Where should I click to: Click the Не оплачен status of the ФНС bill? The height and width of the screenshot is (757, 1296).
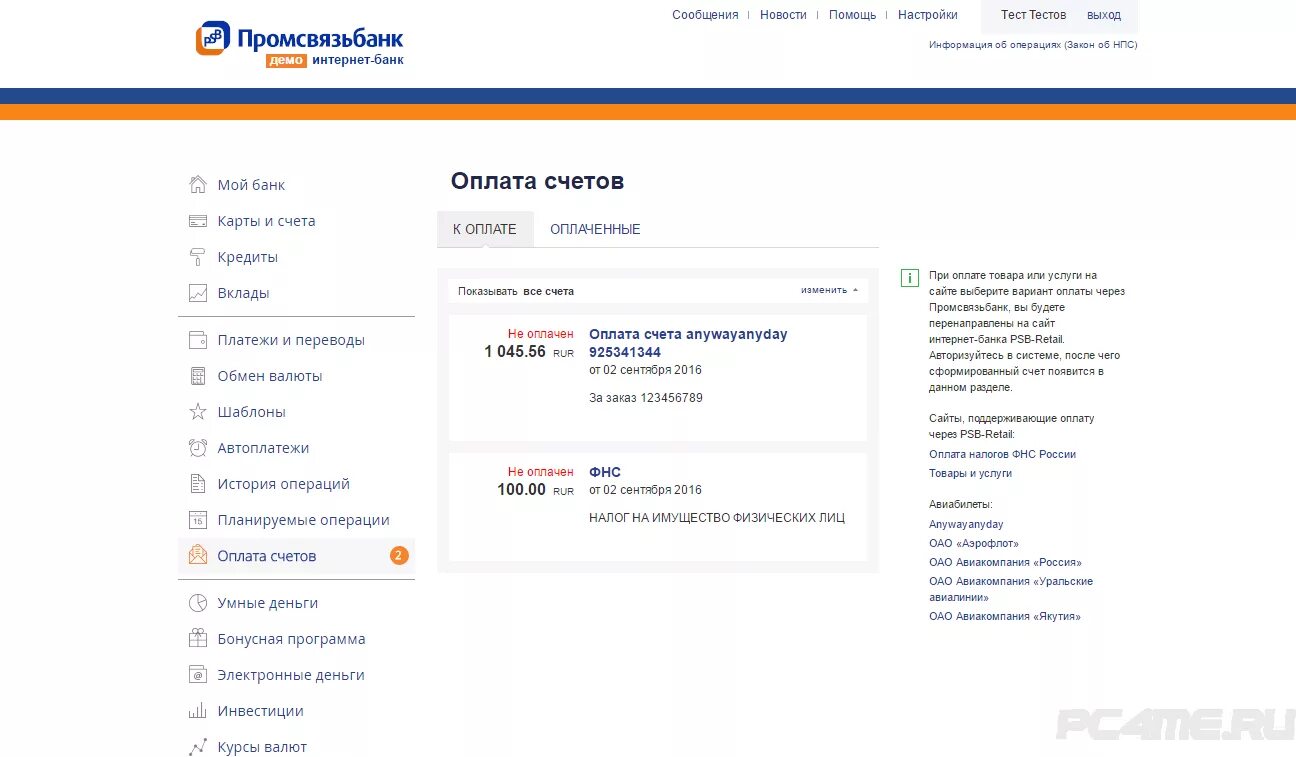tap(540, 472)
